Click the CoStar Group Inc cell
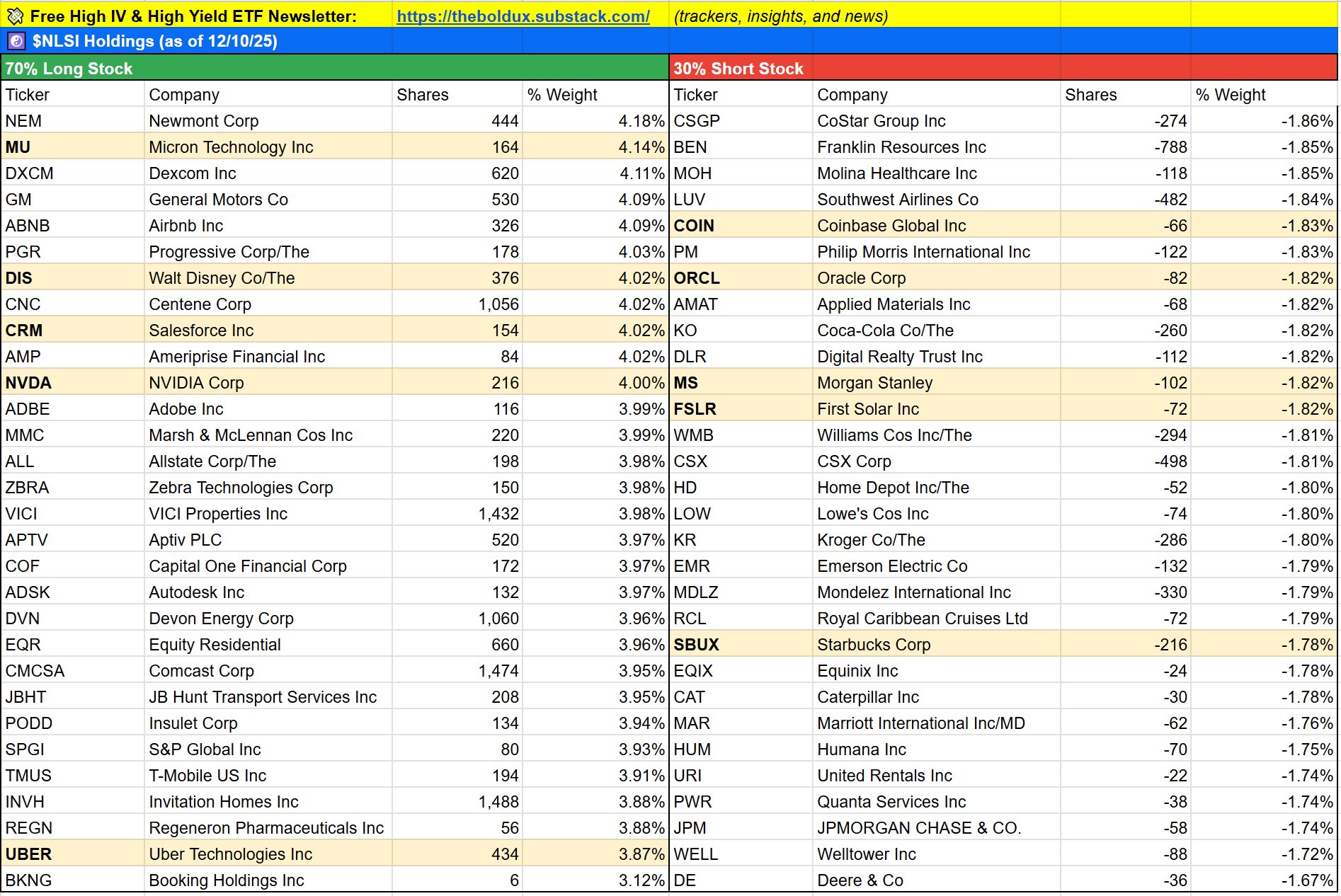The image size is (1341, 896). pyautogui.click(x=937, y=121)
